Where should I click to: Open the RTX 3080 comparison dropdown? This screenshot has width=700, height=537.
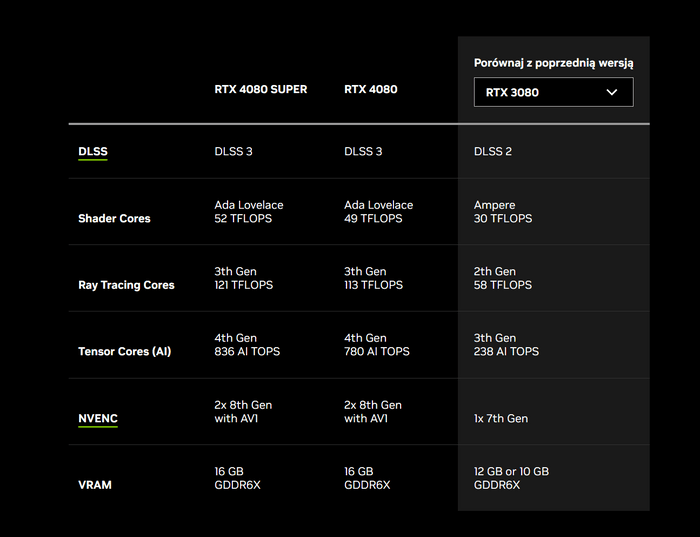coord(554,92)
